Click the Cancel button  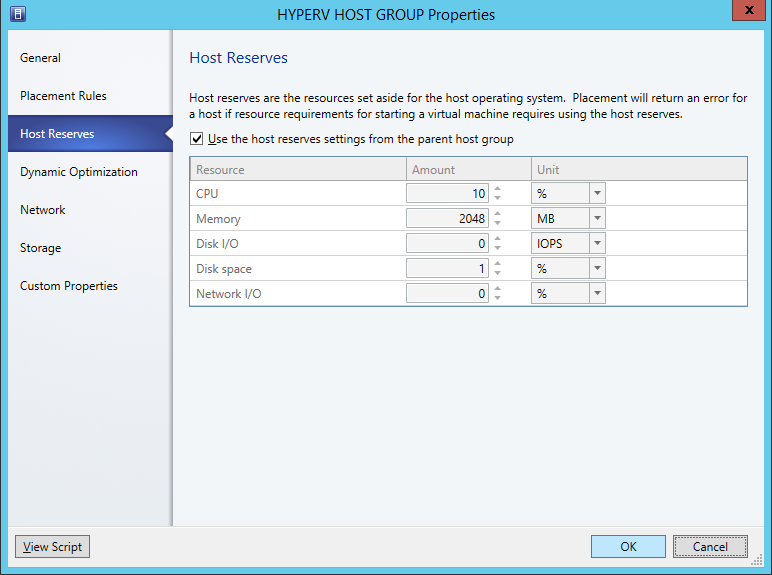[710, 546]
